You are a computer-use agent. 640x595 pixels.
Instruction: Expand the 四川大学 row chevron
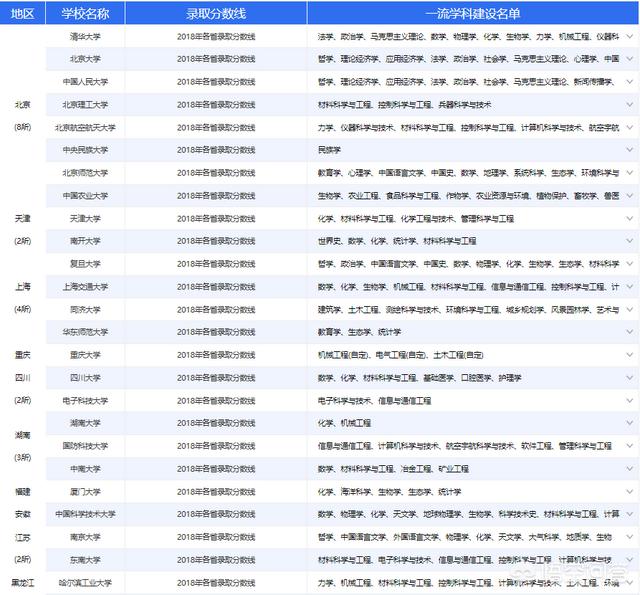click(629, 377)
